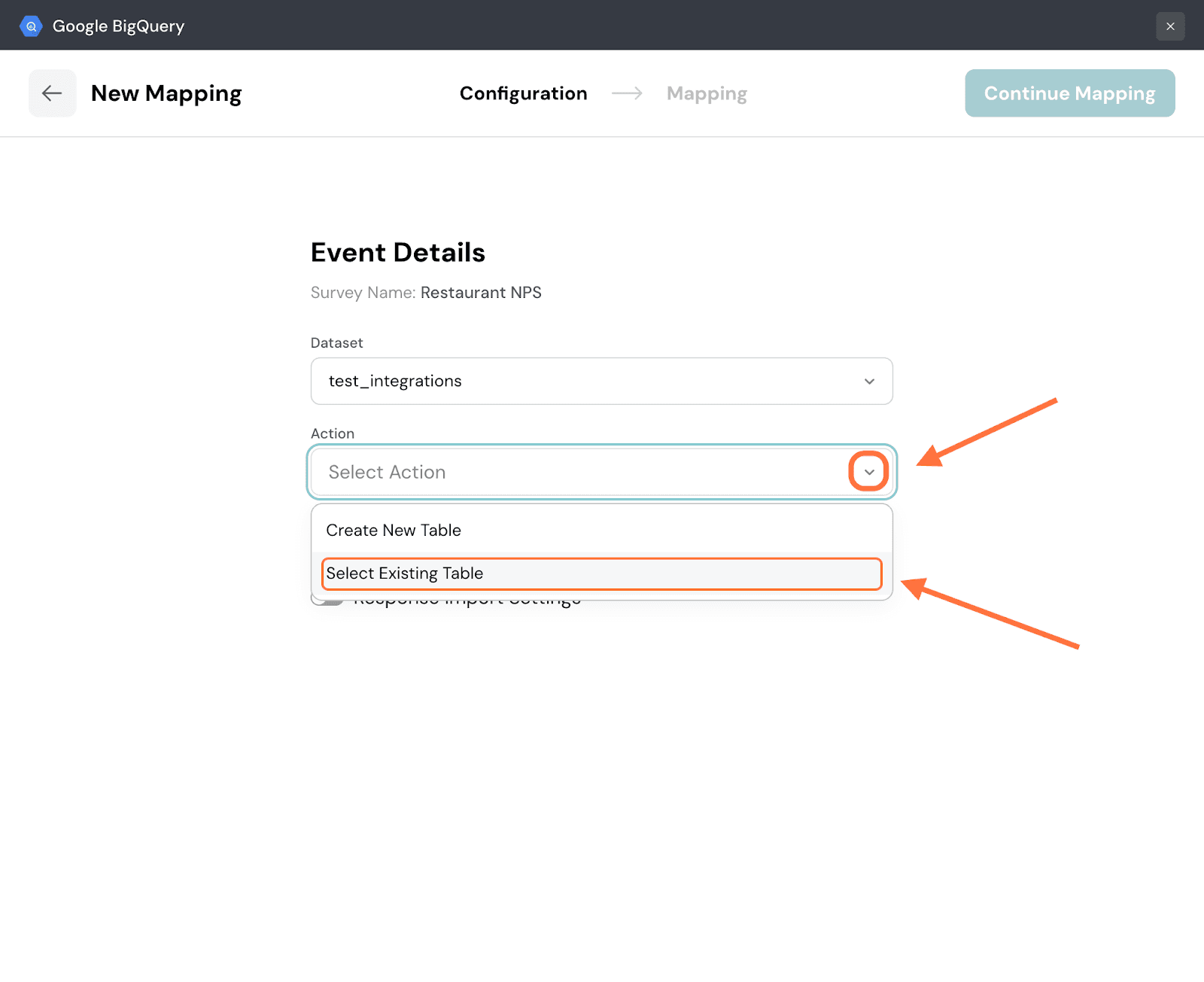Click the Google BigQuery logo icon
1204x982 pixels.
tap(31, 26)
